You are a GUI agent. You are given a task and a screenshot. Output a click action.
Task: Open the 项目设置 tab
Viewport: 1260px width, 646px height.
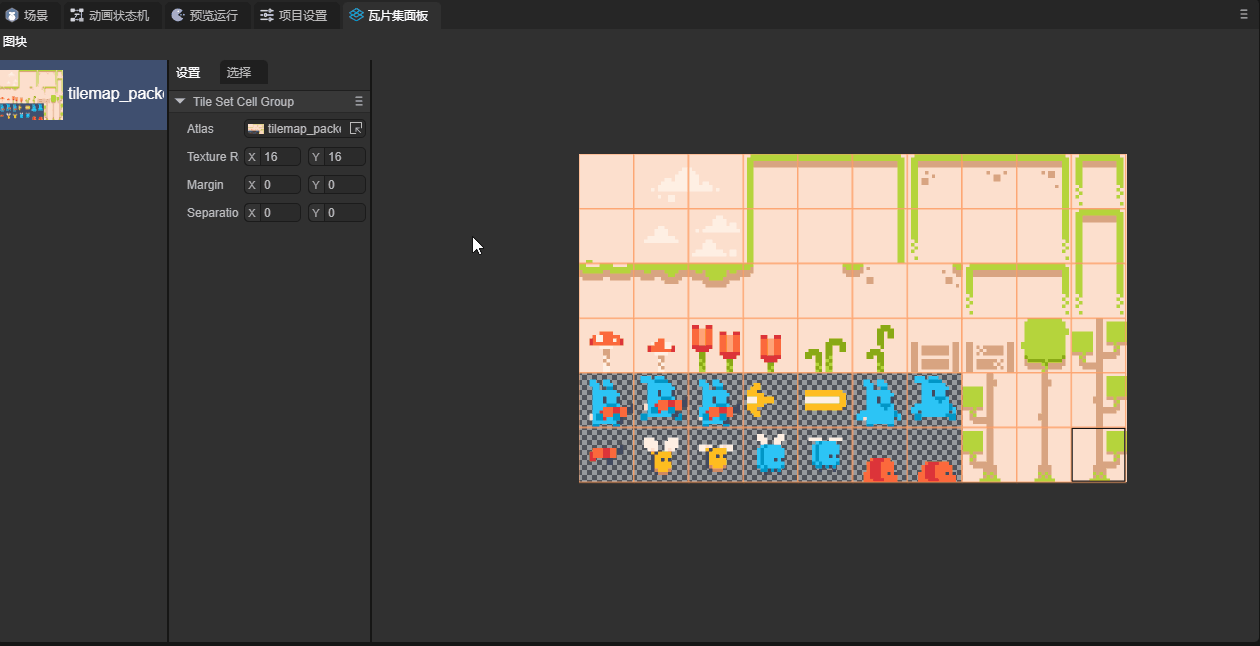click(x=294, y=15)
